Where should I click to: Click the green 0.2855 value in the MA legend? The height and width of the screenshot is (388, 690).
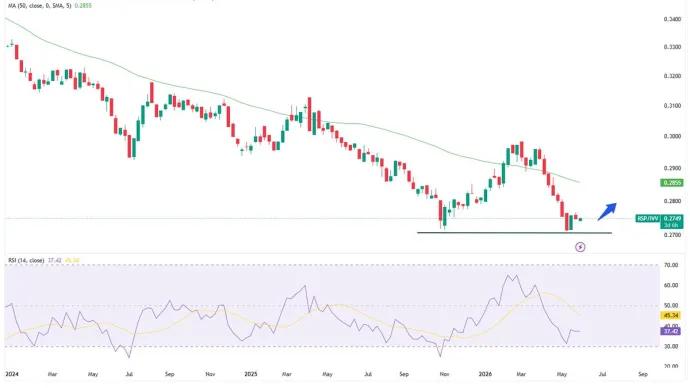83,6
